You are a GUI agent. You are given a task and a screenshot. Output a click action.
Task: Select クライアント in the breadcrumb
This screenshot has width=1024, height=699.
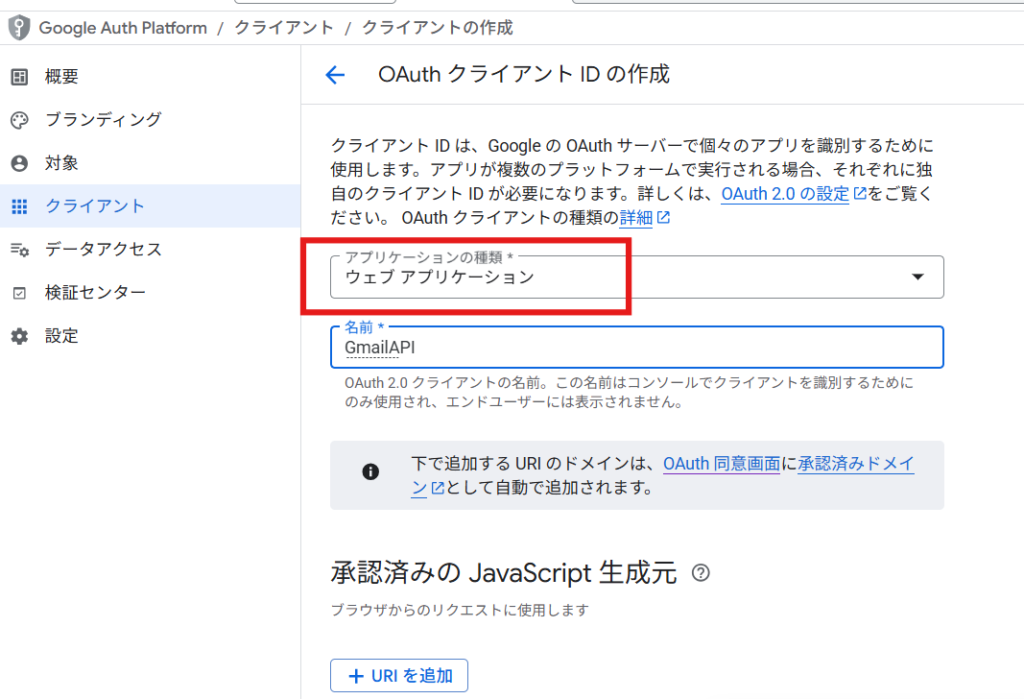284,27
